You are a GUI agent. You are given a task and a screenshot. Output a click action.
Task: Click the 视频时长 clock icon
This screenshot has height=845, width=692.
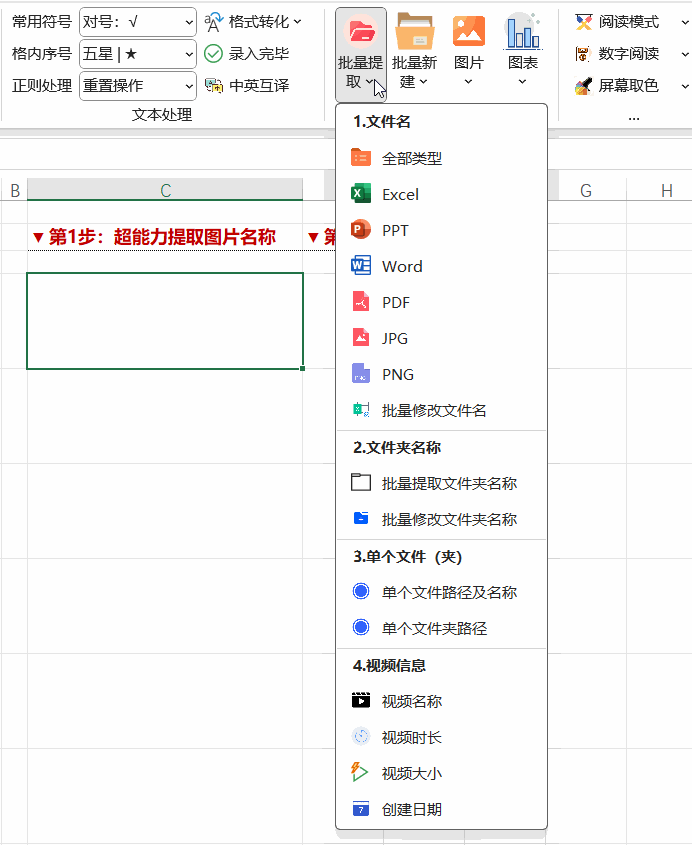click(361, 736)
